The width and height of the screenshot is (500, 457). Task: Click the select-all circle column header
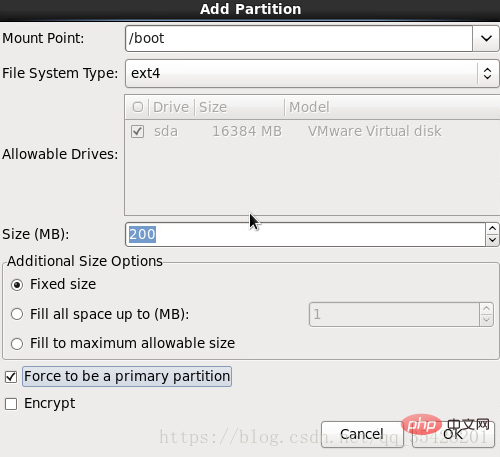click(138, 107)
